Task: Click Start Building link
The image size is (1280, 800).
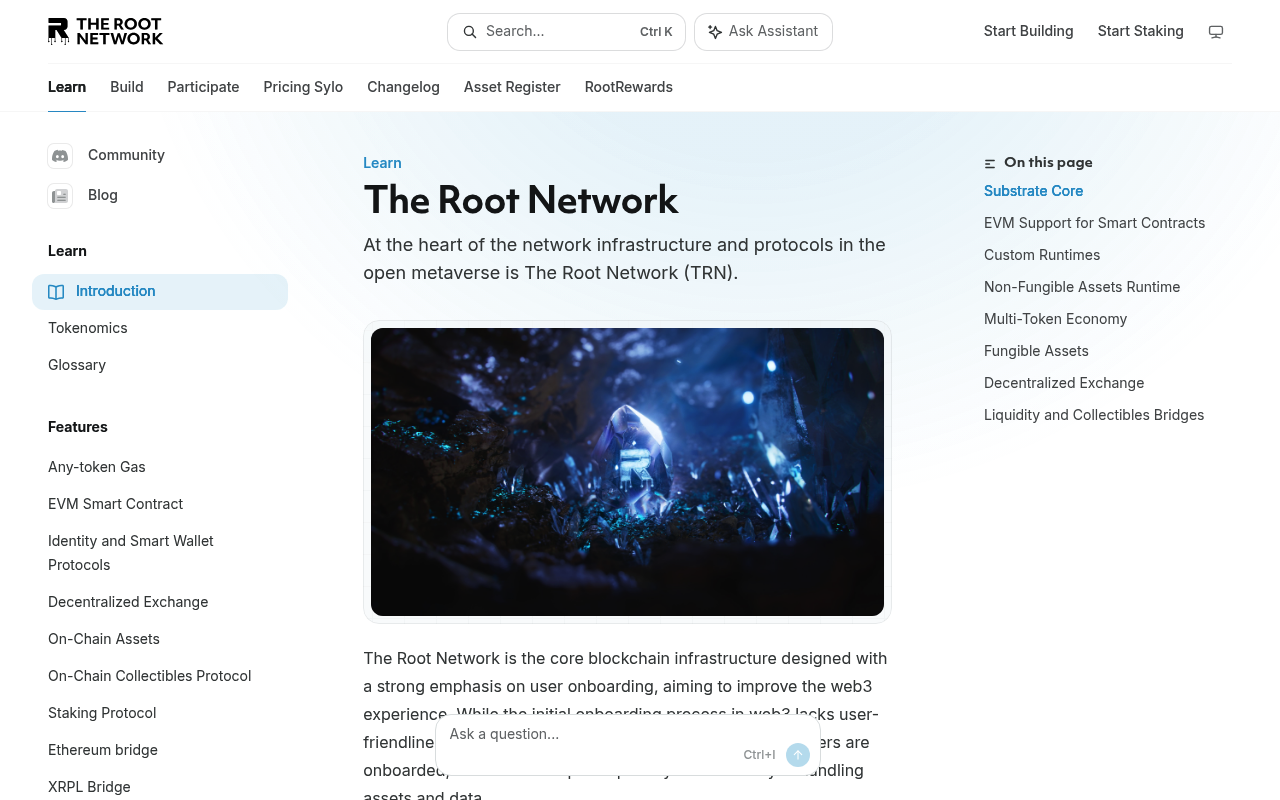Action: [x=1028, y=31]
